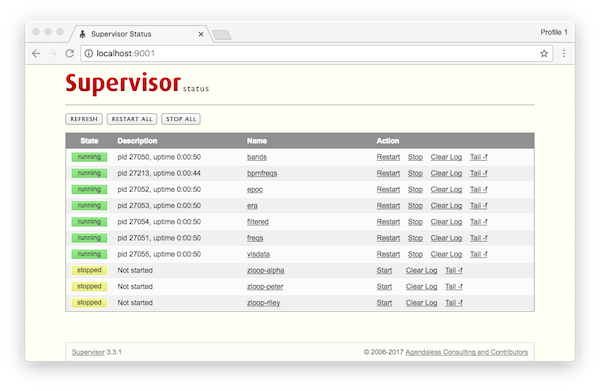
Task: Restart the bands process
Action: [388, 157]
